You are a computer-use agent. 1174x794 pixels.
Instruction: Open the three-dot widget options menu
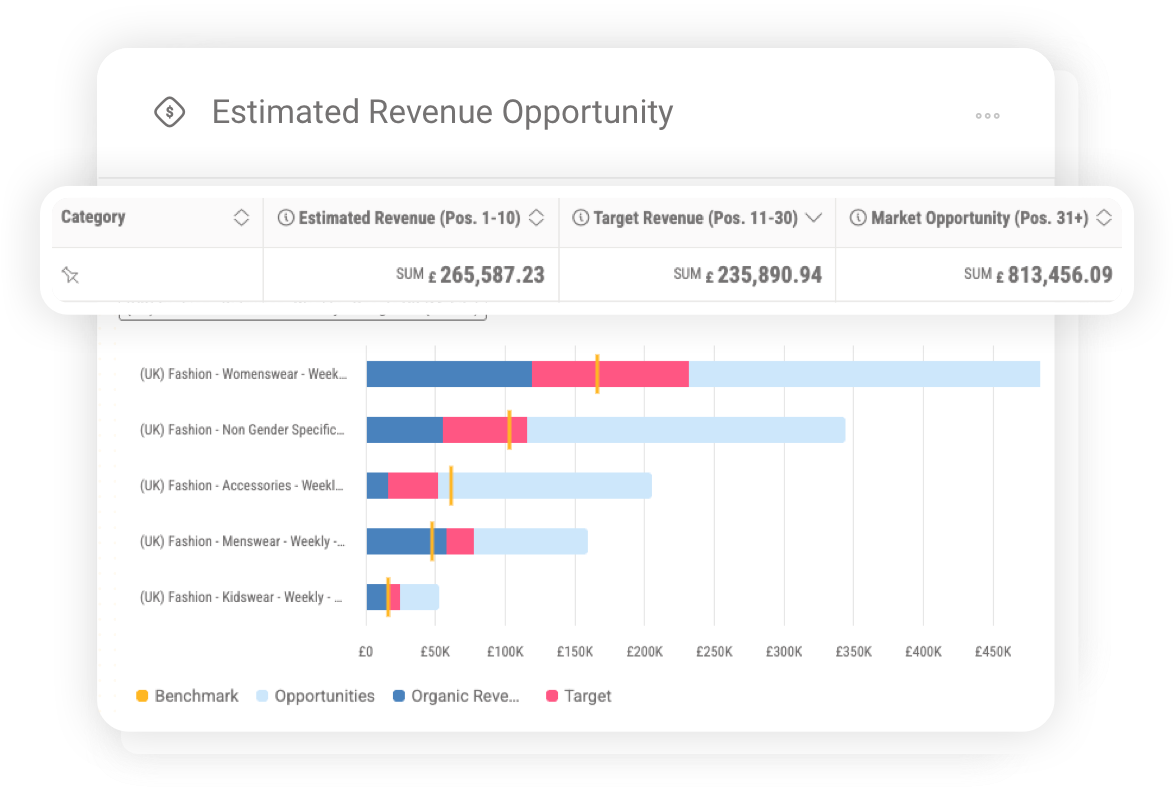point(987,116)
